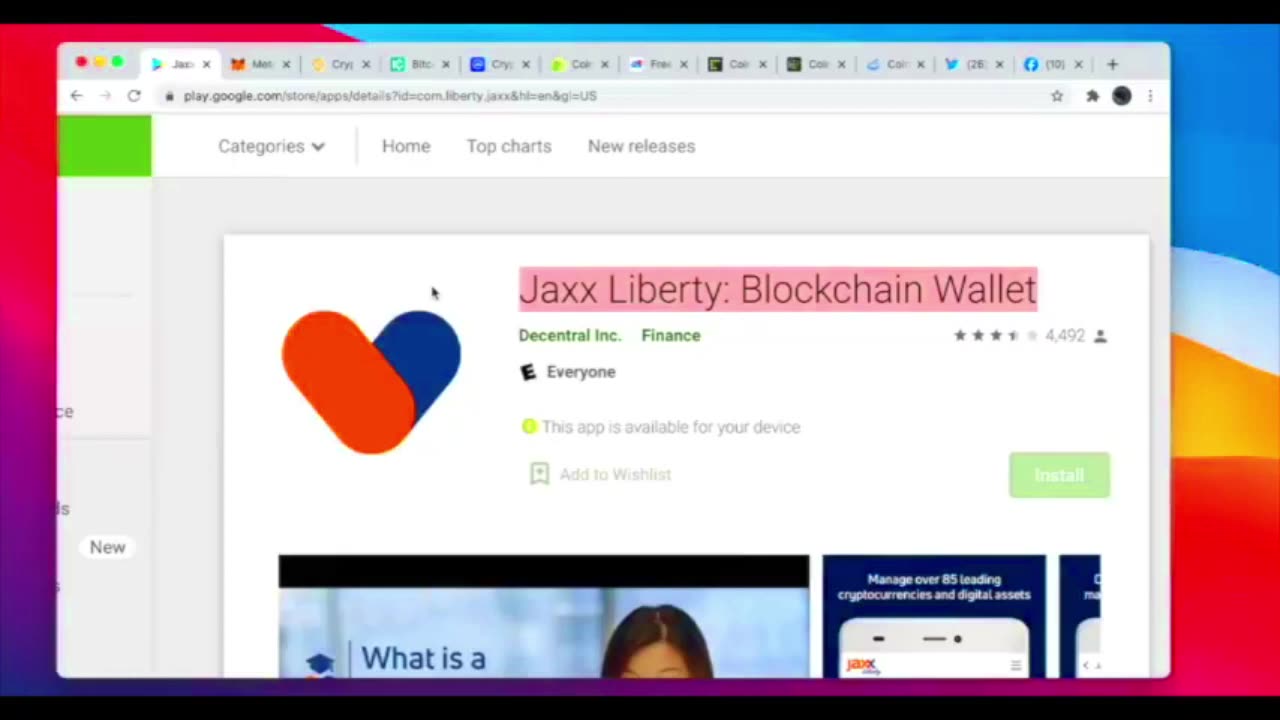Open New releases
This screenshot has height=720, width=1280.
pos(641,146)
